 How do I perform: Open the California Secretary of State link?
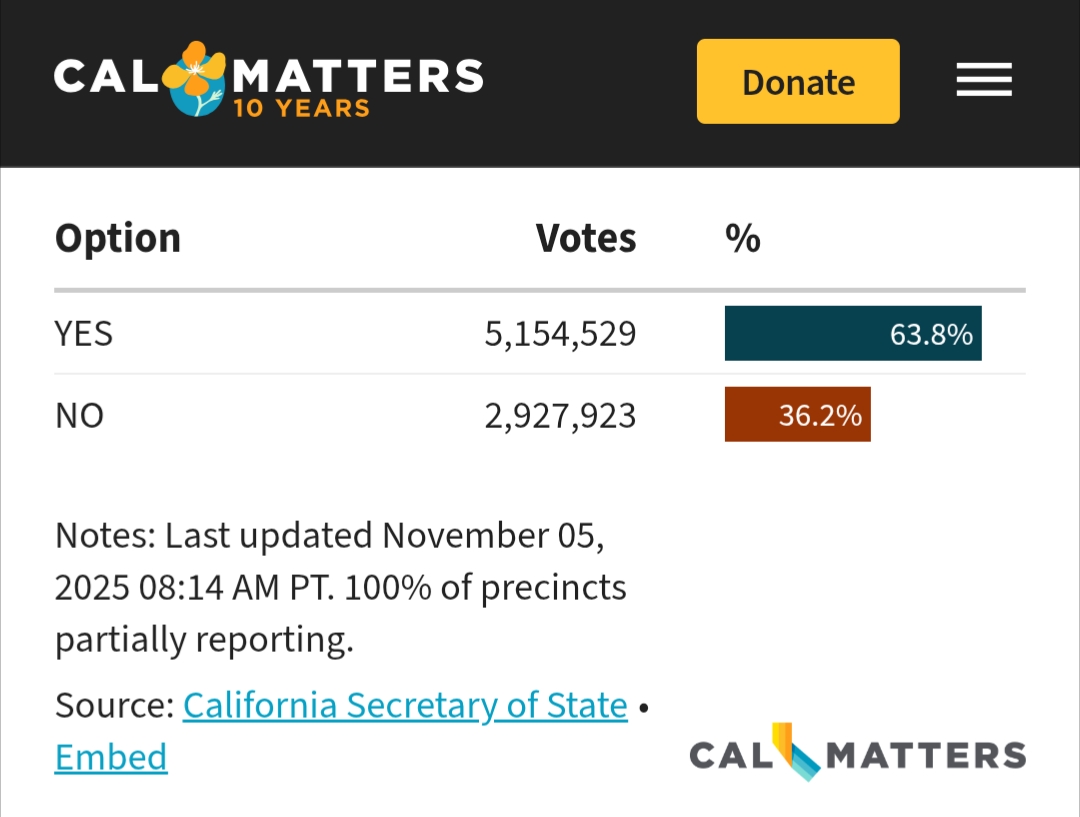click(x=405, y=706)
